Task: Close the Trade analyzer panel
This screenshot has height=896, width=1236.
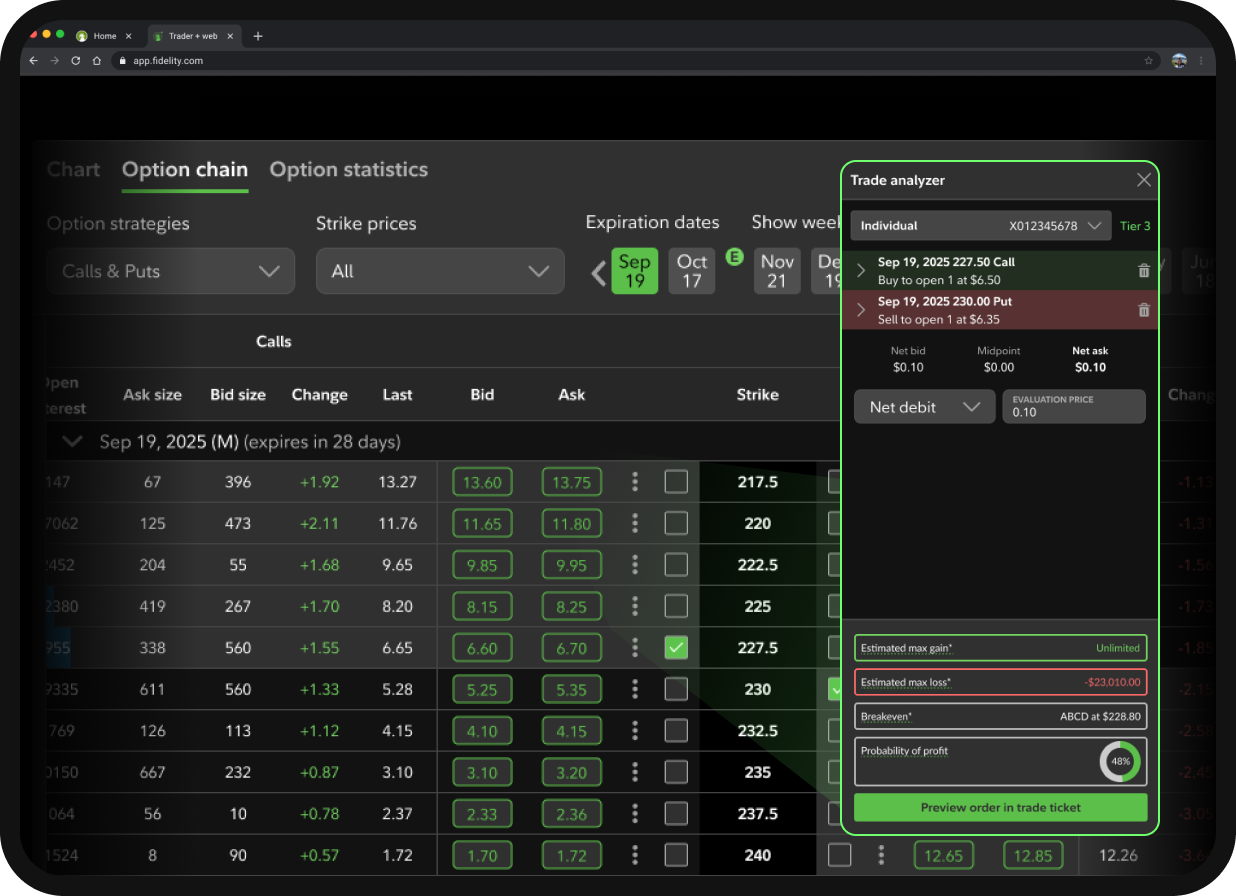Action: coord(1144,180)
